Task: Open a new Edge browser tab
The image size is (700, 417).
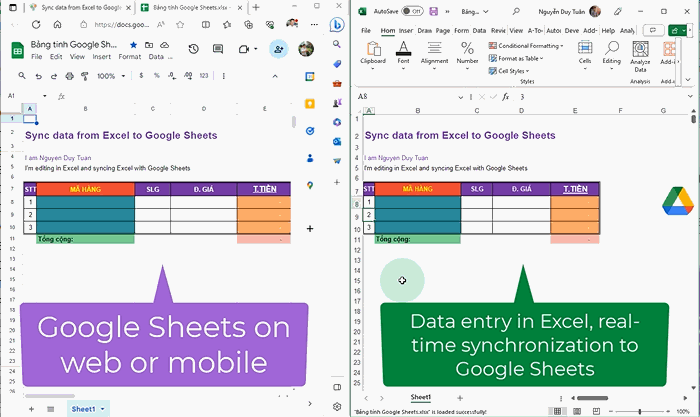Action: point(256,8)
